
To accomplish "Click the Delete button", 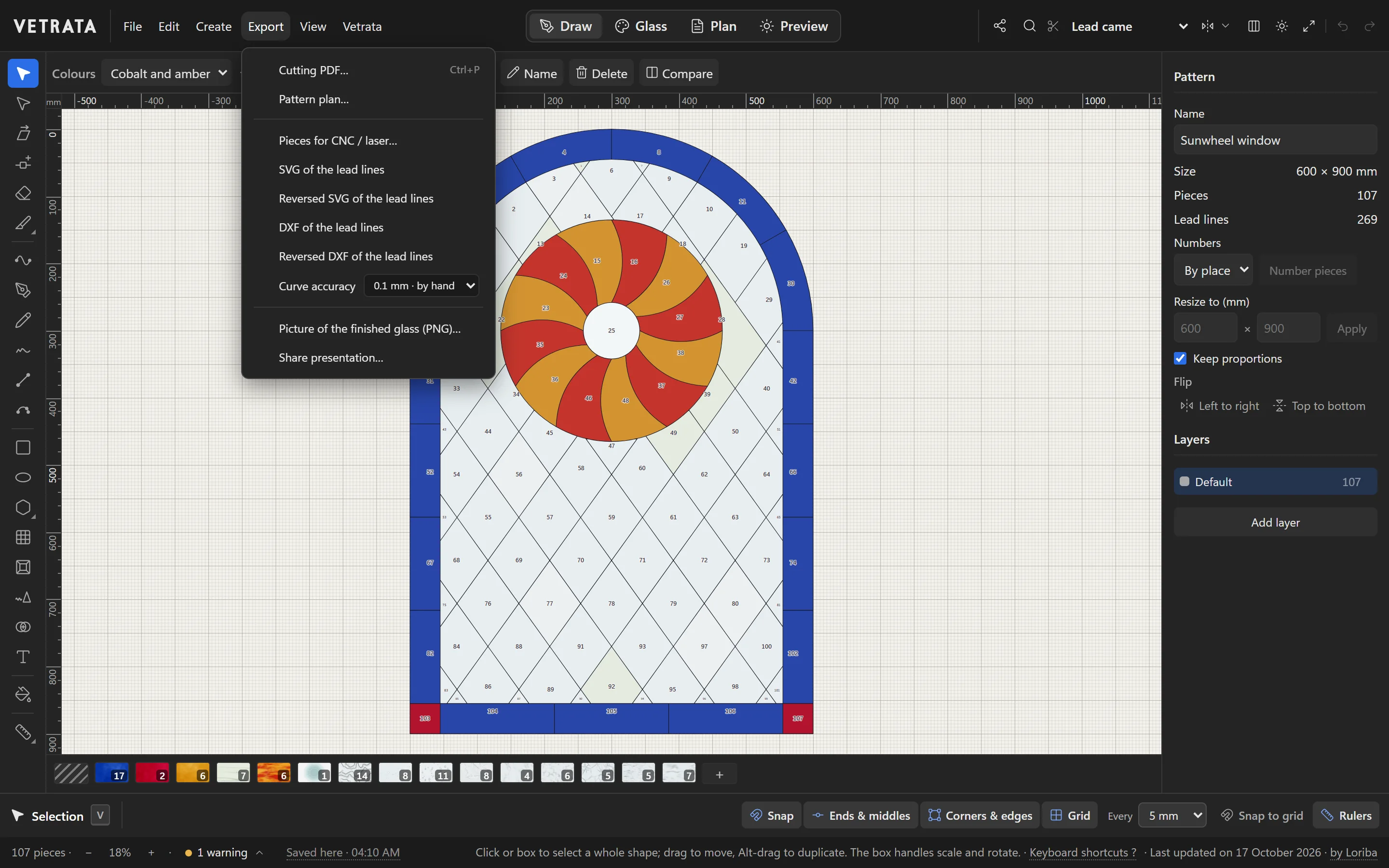I will point(601,73).
